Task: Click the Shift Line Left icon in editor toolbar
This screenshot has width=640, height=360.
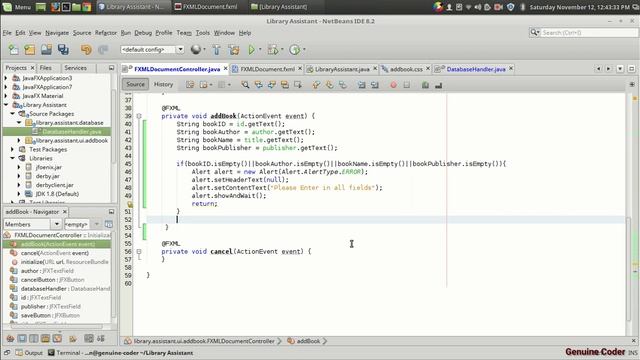Action: pos(362,85)
